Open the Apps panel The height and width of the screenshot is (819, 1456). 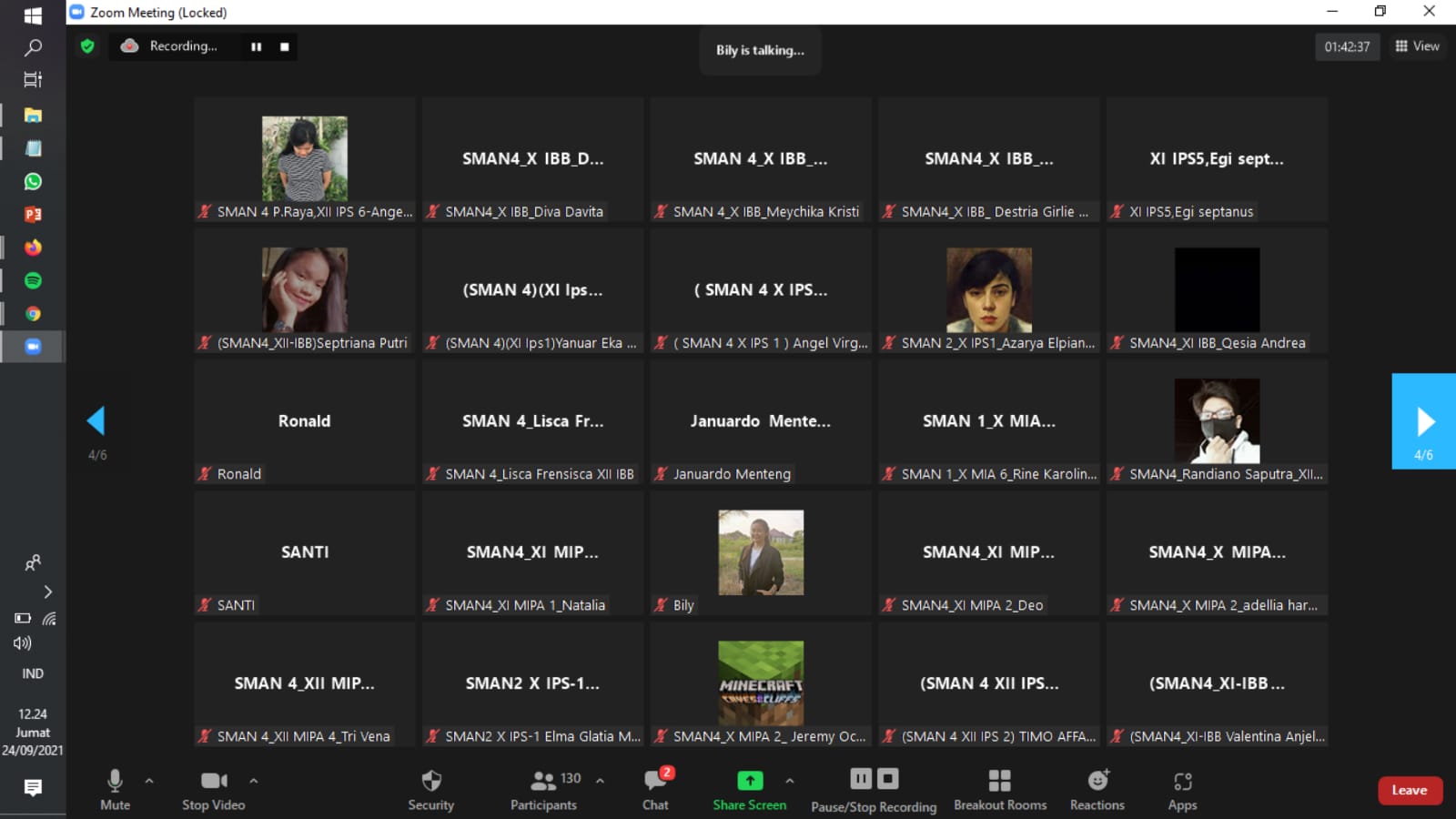[1182, 789]
